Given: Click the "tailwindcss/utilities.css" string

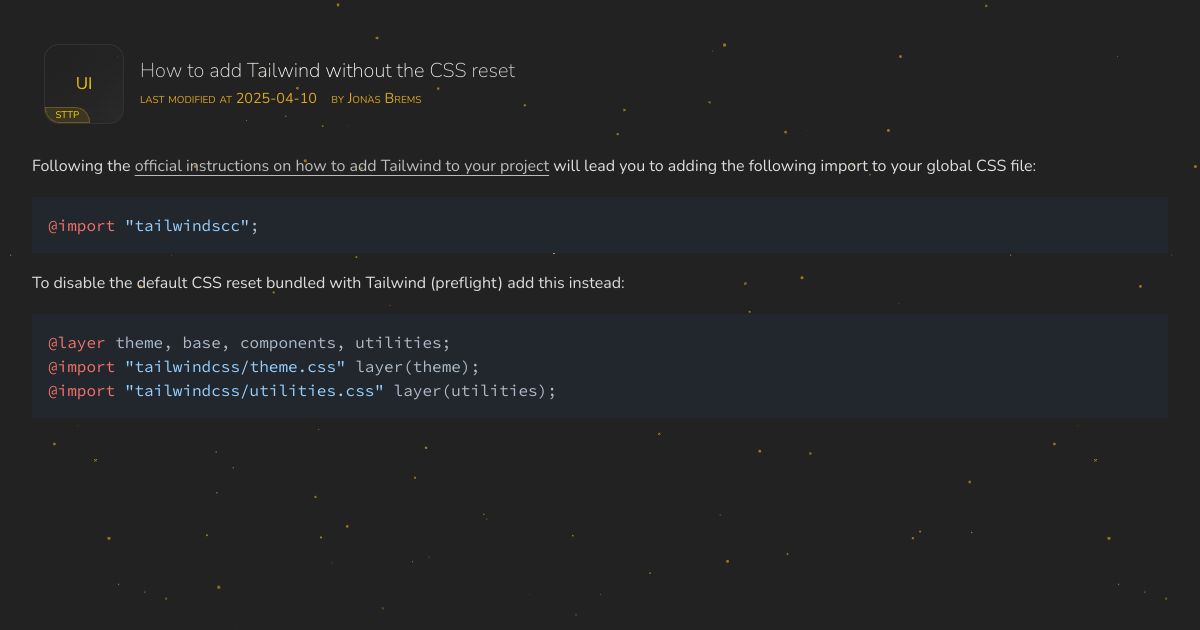Looking at the screenshot, I should pos(254,391).
